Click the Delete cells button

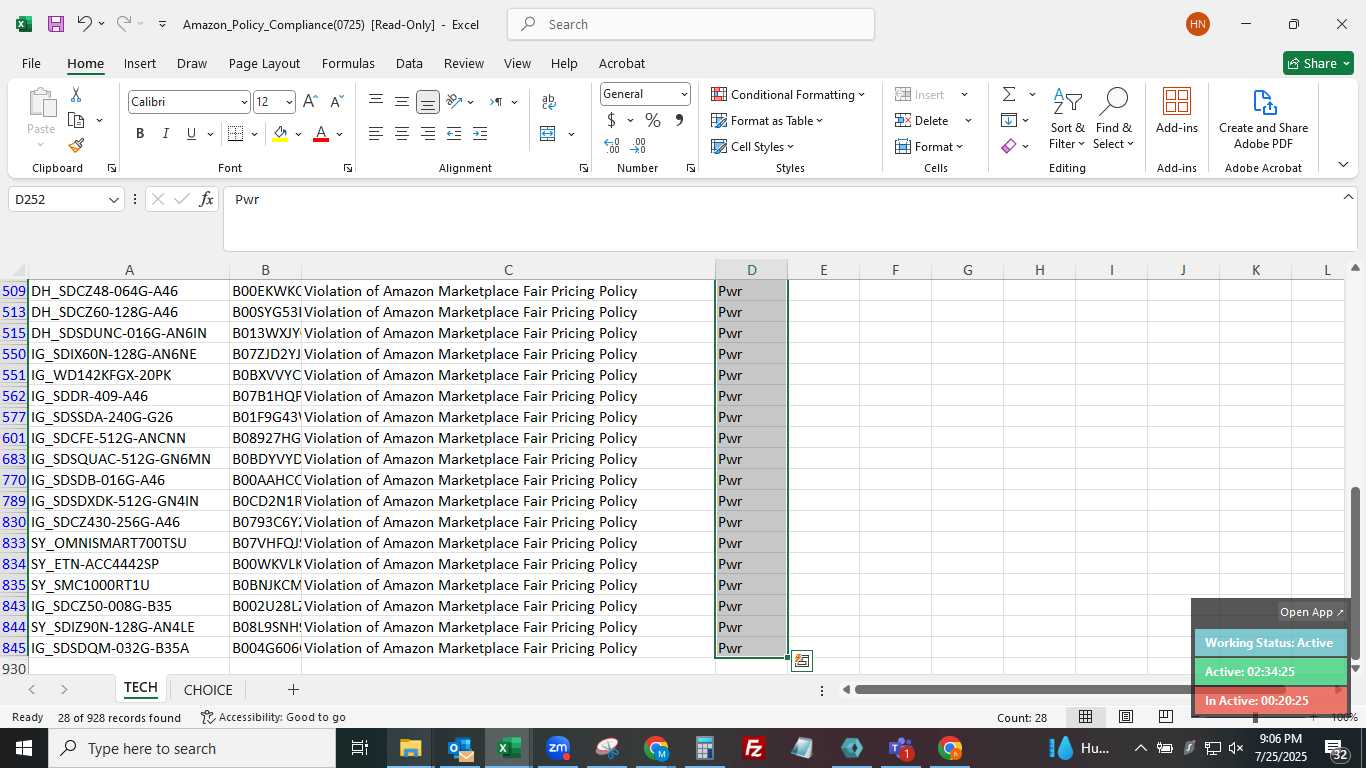click(x=922, y=121)
